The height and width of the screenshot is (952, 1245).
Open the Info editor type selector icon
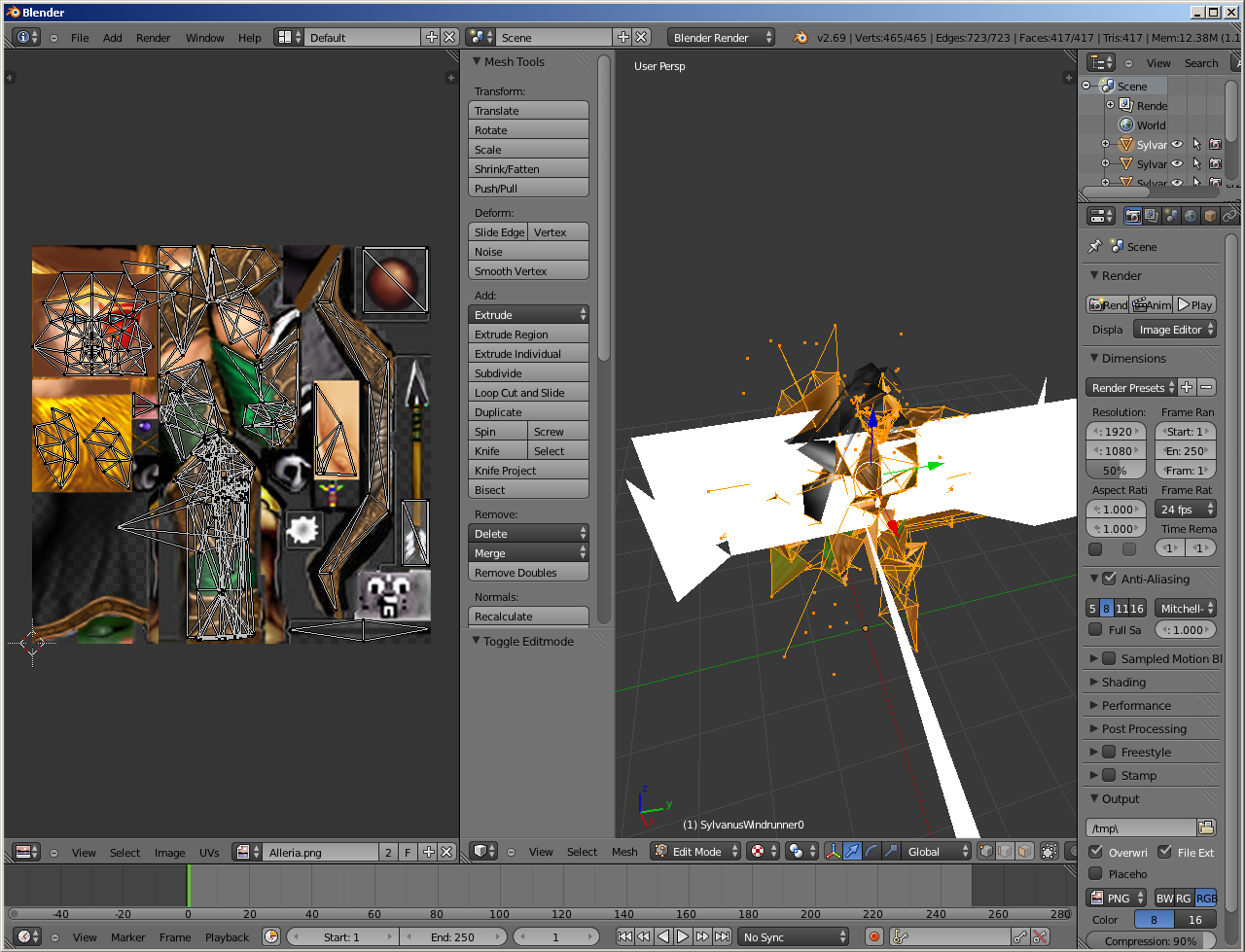point(27,37)
